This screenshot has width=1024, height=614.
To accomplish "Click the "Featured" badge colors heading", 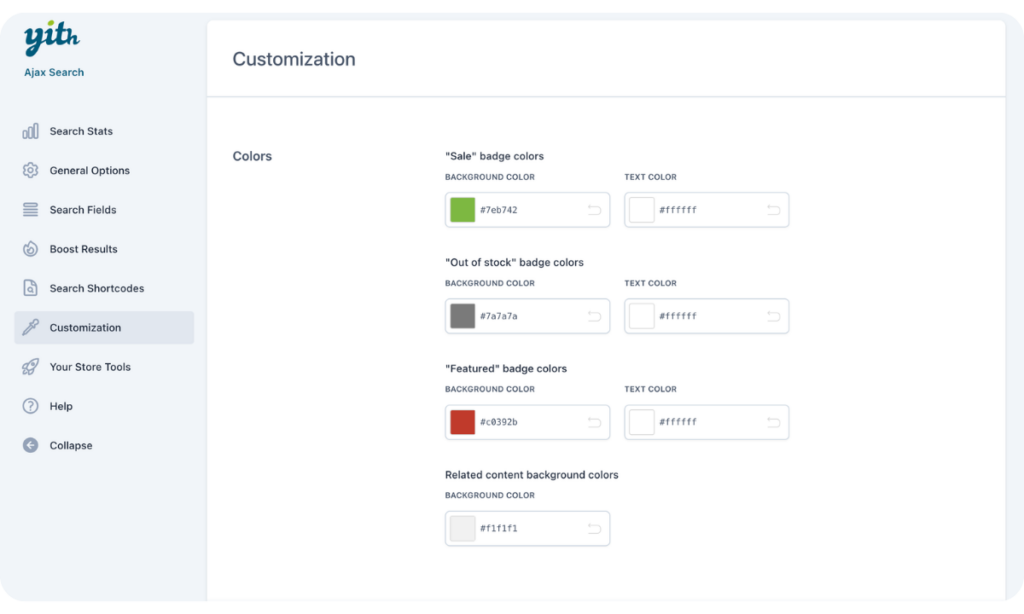I will click(505, 368).
